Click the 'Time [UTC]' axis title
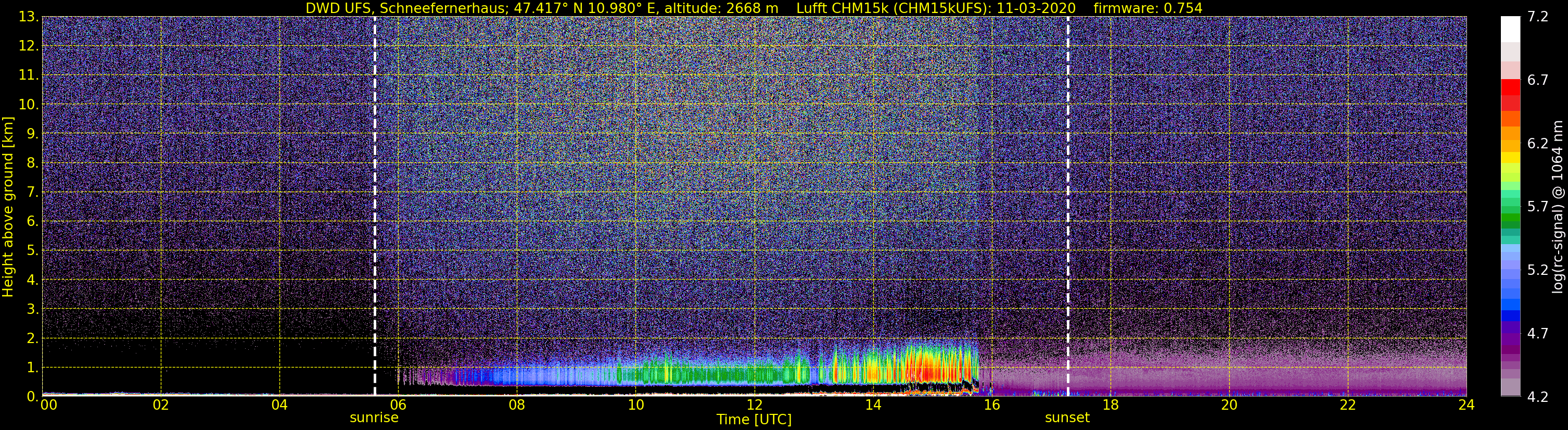Image resolution: width=1568 pixels, height=430 pixels. [754, 420]
